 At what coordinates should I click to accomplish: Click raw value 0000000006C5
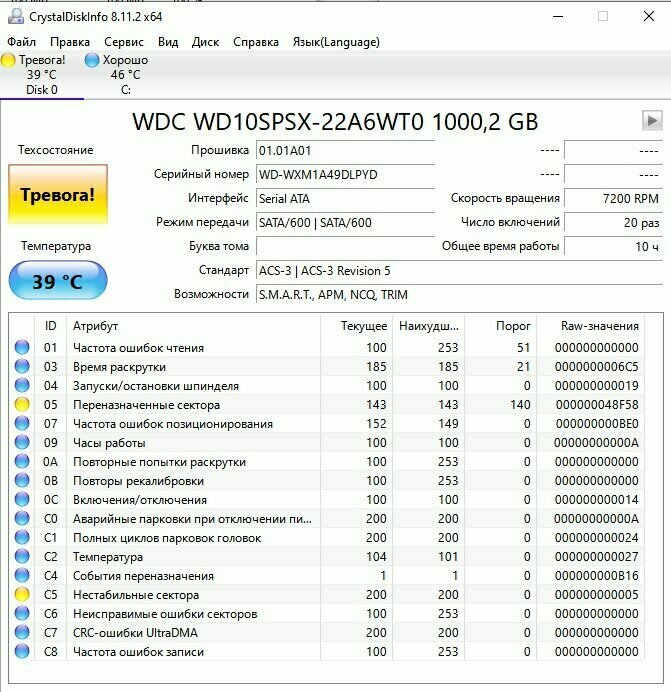point(597,367)
